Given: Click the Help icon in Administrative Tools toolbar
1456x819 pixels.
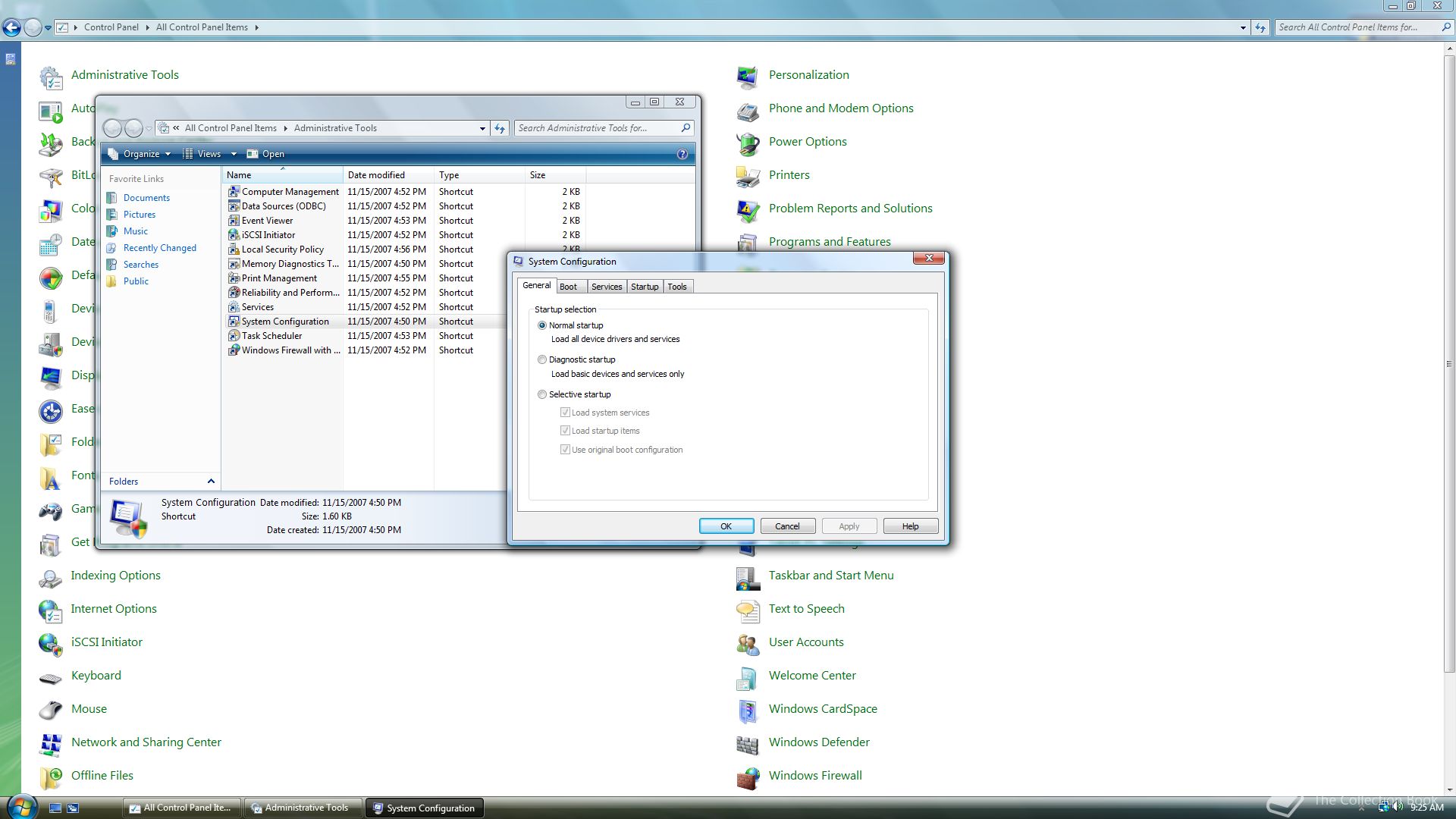Looking at the screenshot, I should (x=682, y=154).
